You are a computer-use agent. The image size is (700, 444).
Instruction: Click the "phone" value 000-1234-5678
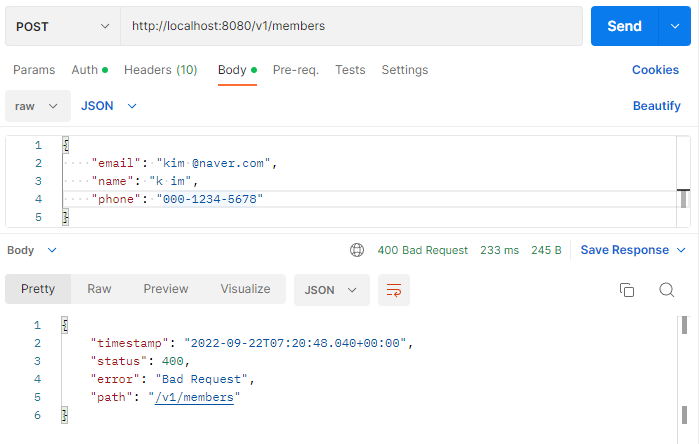click(210, 199)
